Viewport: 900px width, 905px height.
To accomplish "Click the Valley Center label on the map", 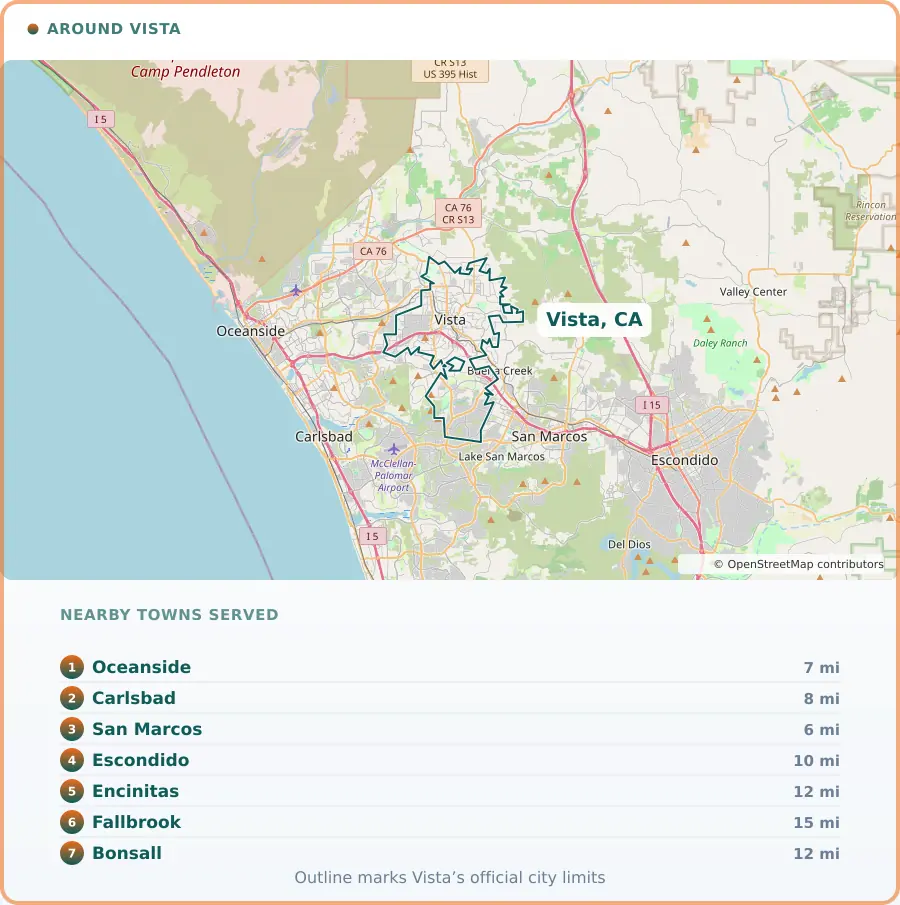I will pos(753,292).
